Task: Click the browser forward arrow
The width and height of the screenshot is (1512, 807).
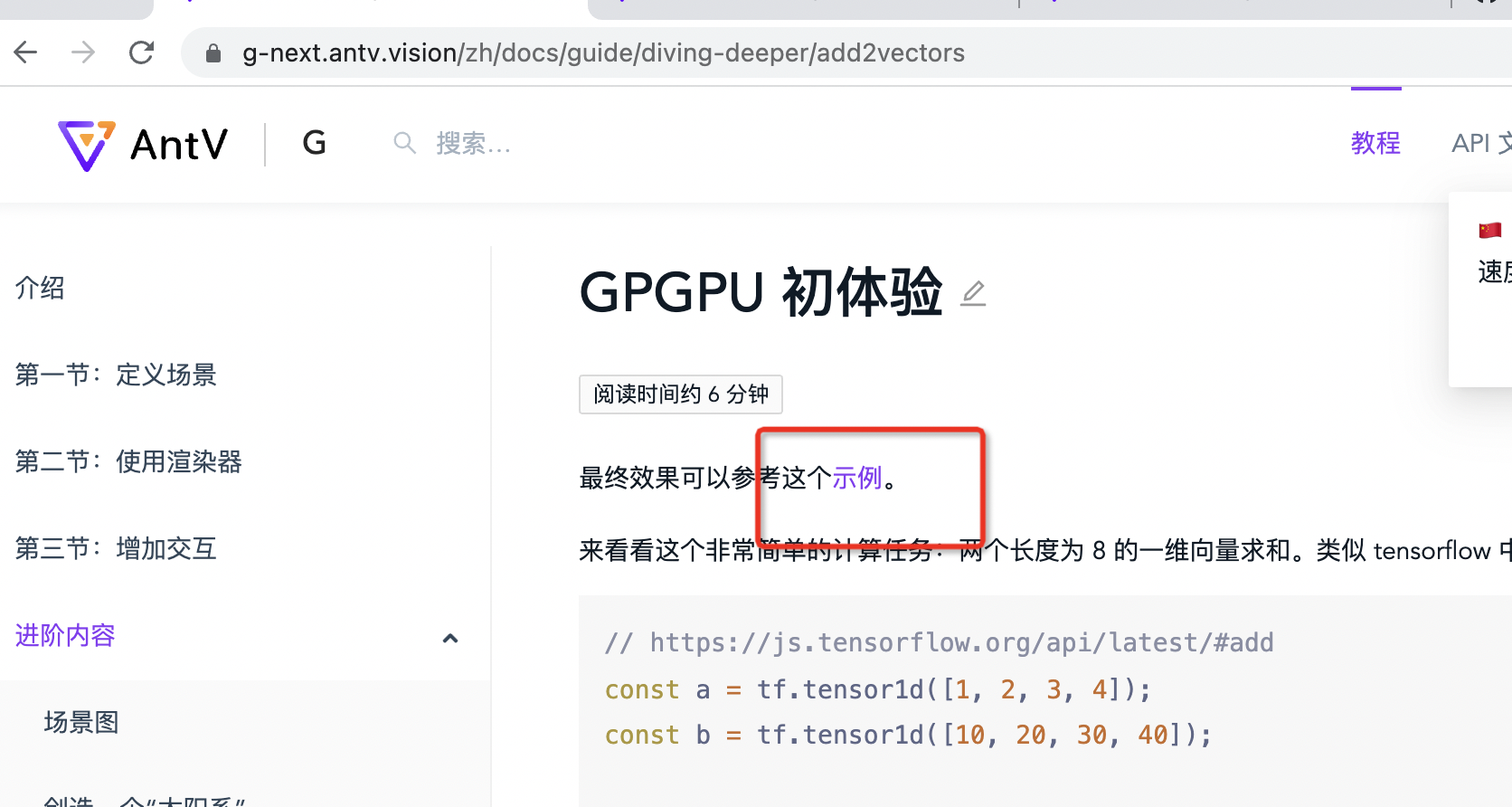Action: (83, 52)
